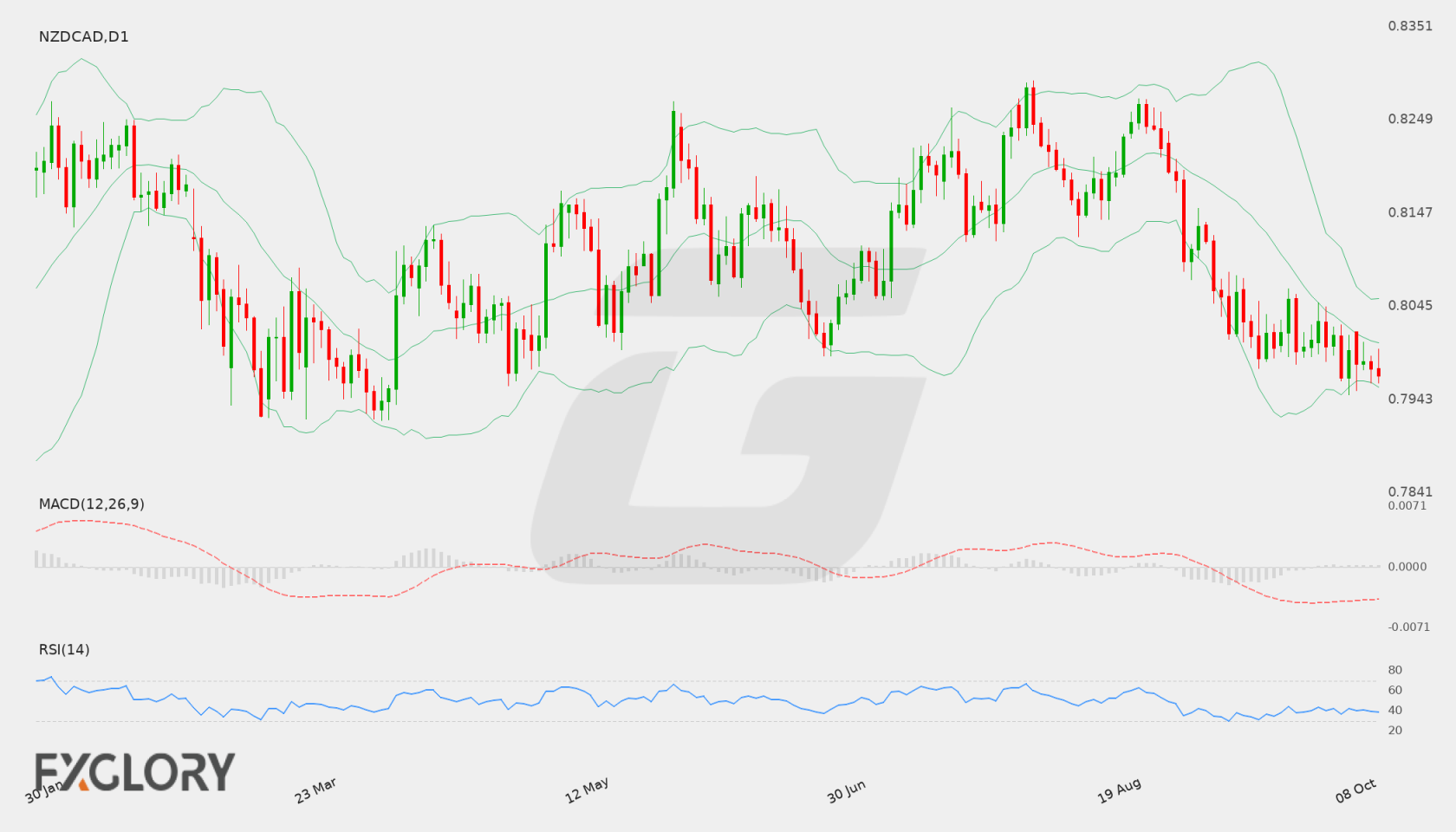Select the MACD(12,26,9) indicator label
This screenshot has width=1456, height=832.
(92, 504)
